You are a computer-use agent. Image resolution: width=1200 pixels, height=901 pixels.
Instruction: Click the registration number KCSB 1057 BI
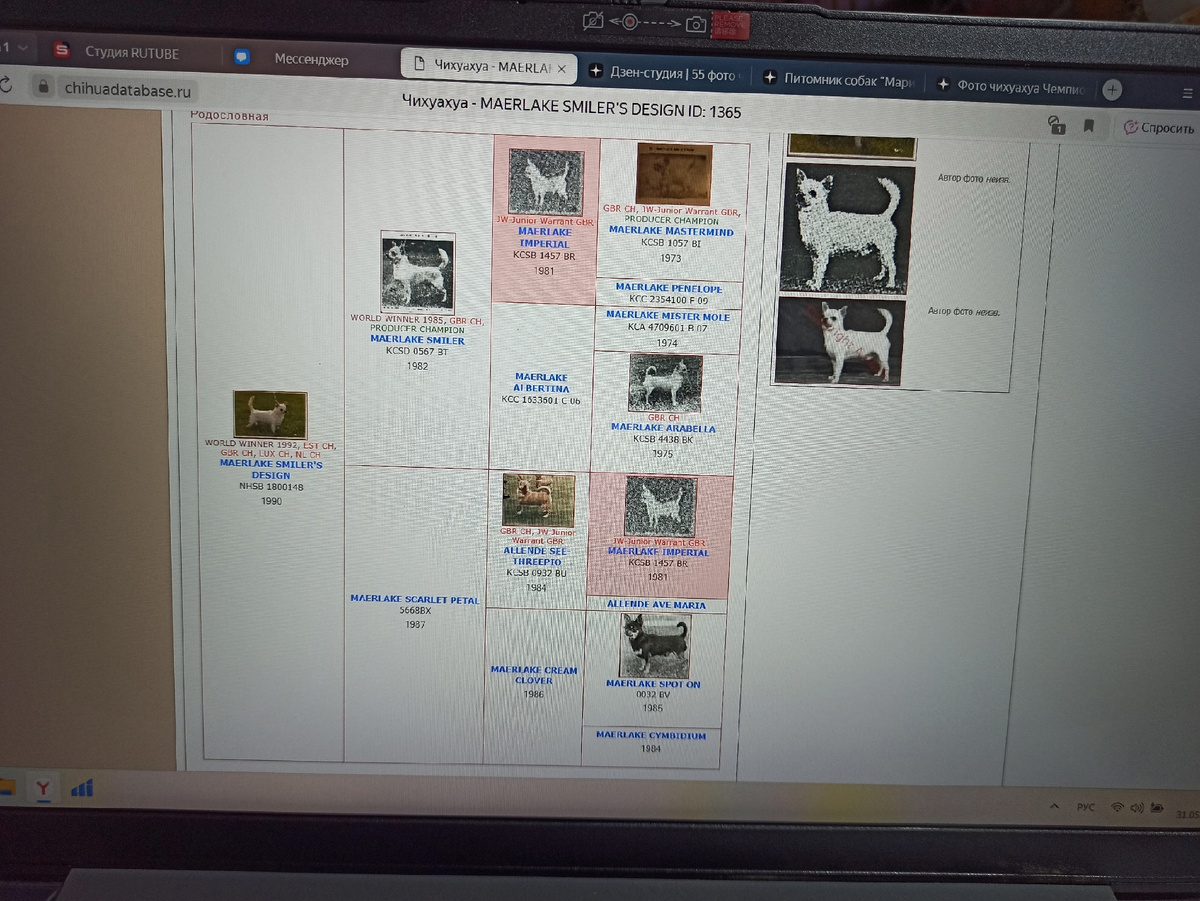point(671,243)
